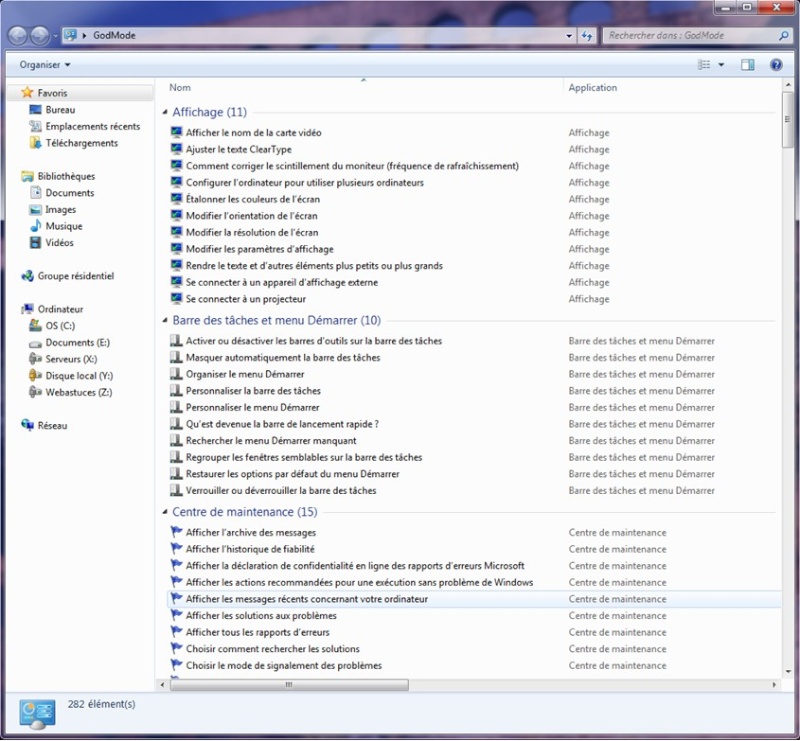Image resolution: width=800 pixels, height=741 pixels.
Task: Click the Favoris star icon
Action: (x=27, y=93)
